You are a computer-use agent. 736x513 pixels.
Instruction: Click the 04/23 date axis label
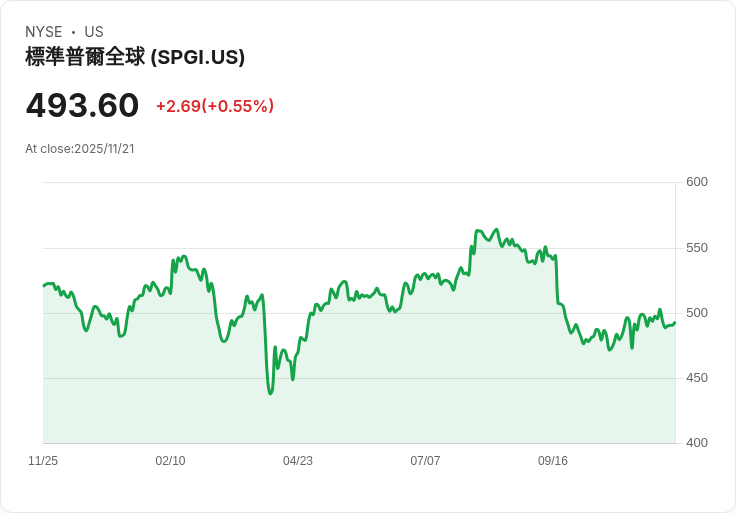[x=298, y=461]
